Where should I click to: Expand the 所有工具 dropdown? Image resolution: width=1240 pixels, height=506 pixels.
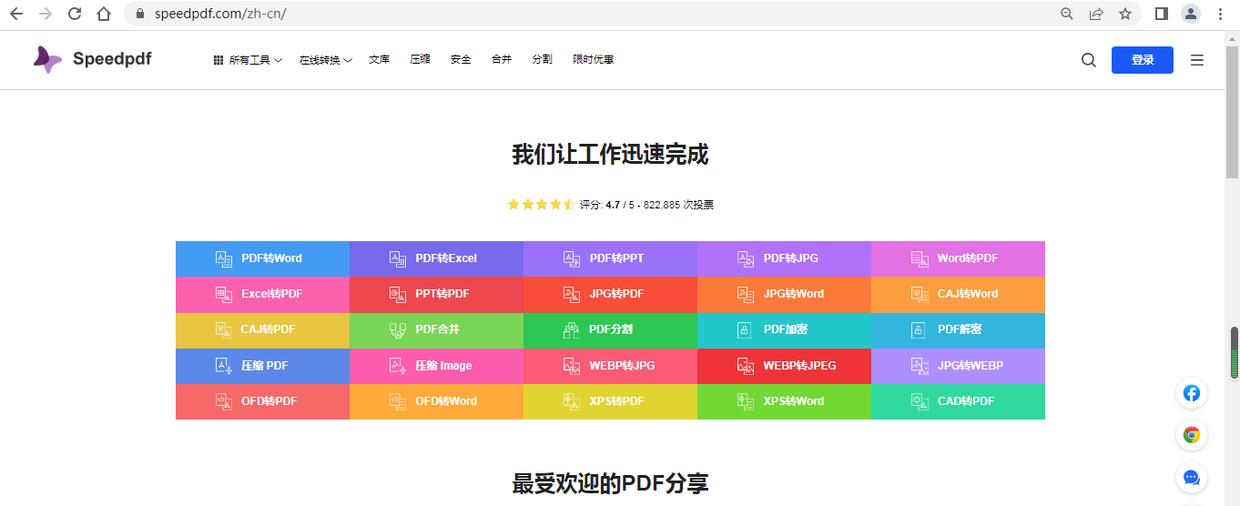[248, 60]
